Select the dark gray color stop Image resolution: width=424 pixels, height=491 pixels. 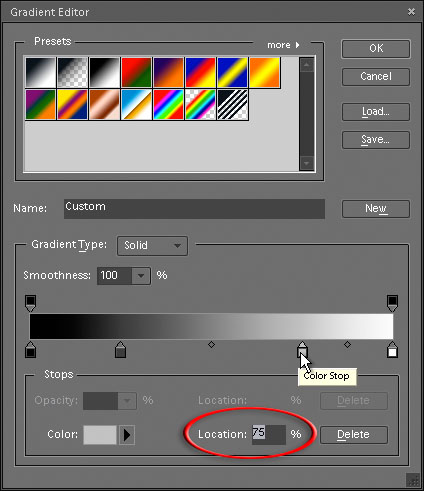[x=120, y=350]
